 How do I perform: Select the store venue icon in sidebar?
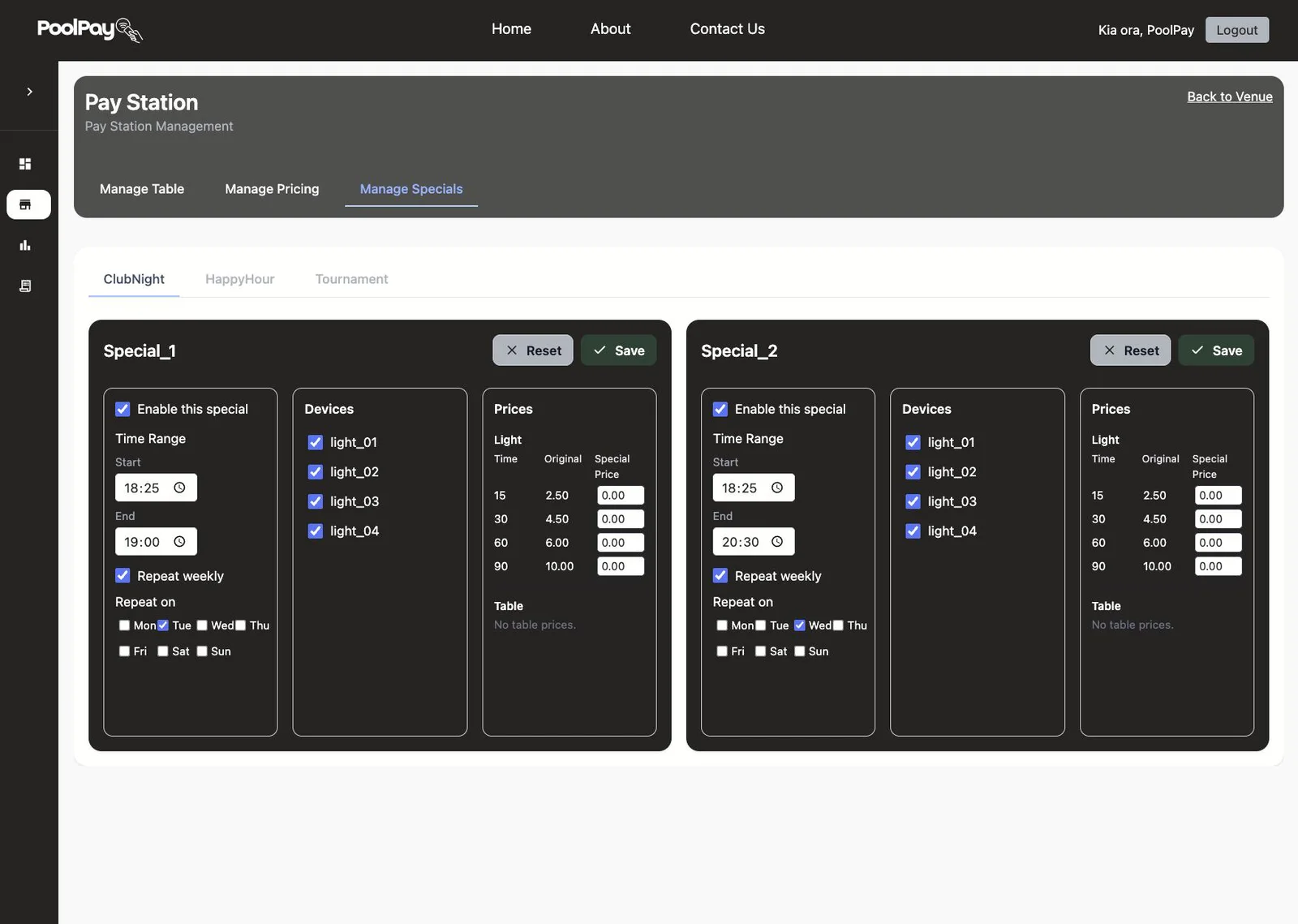28,204
